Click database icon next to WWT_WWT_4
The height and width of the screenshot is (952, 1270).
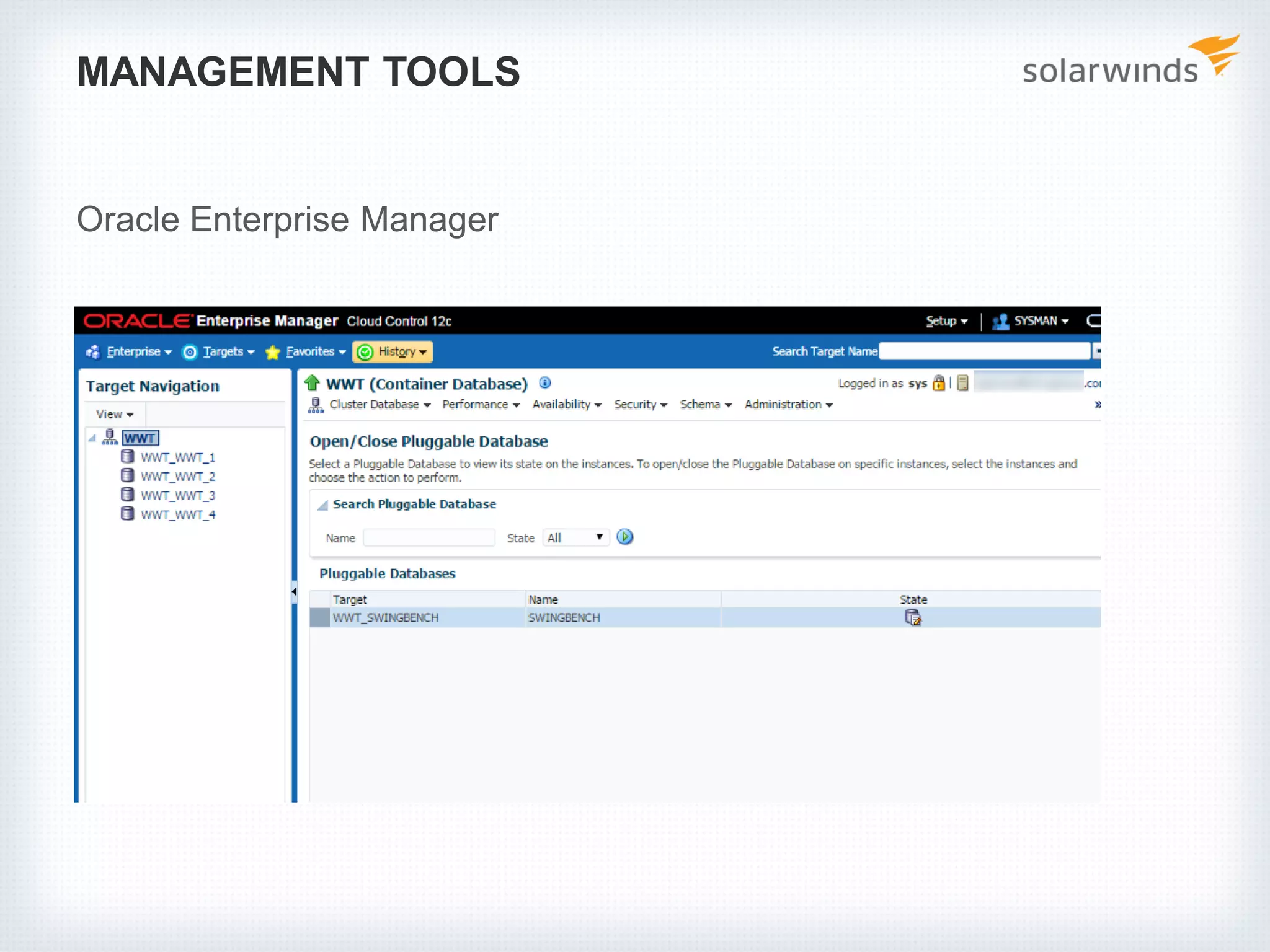[127, 514]
